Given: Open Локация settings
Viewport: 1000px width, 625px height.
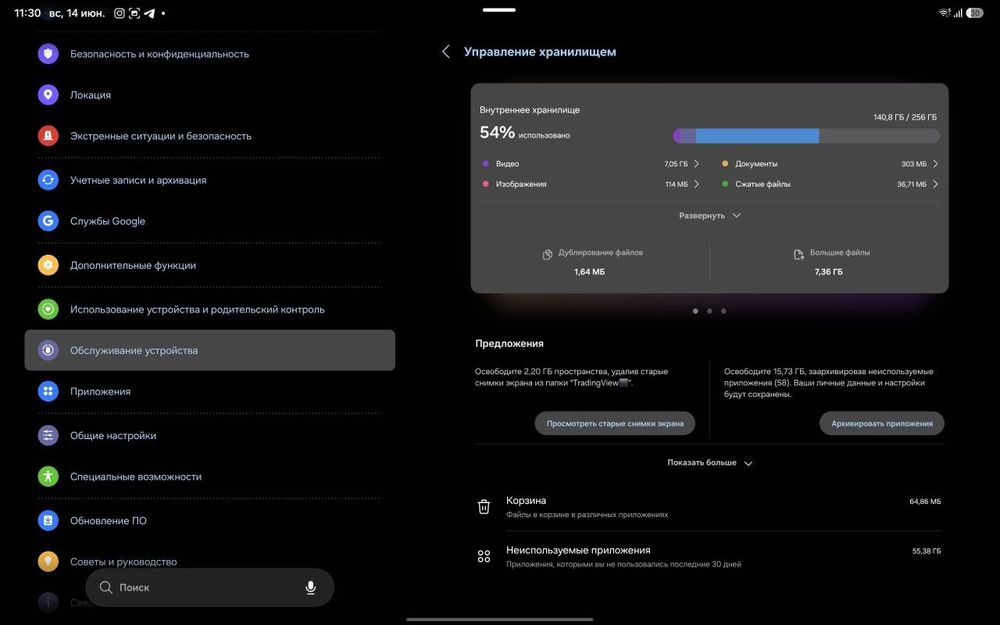Looking at the screenshot, I should [x=210, y=94].
